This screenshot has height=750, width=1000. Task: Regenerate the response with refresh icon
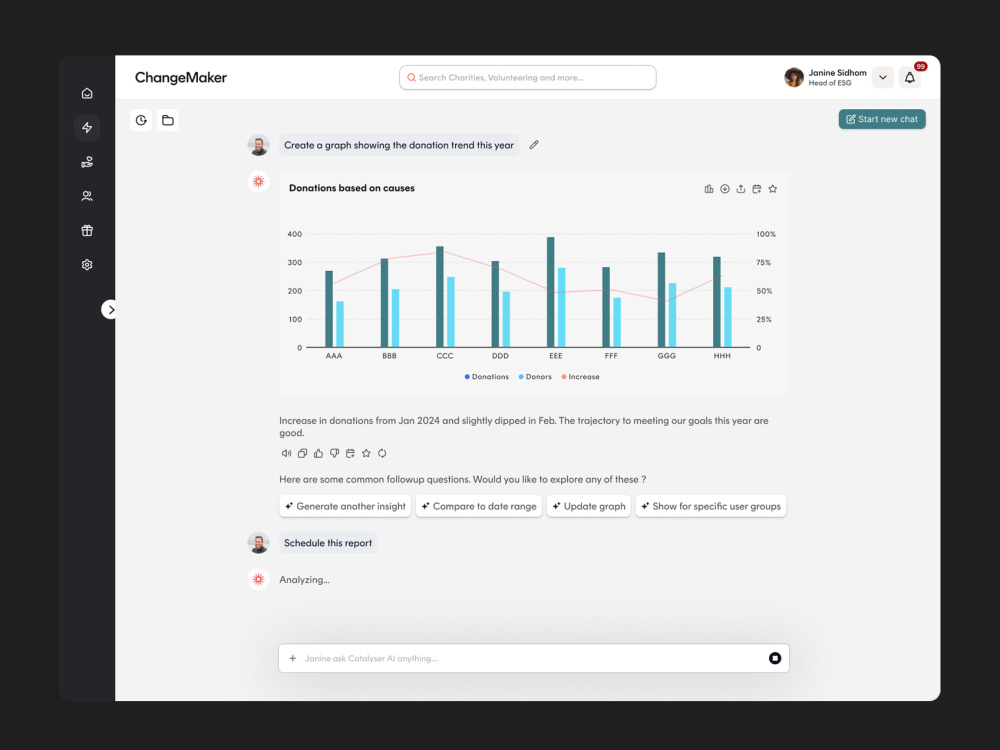382,453
